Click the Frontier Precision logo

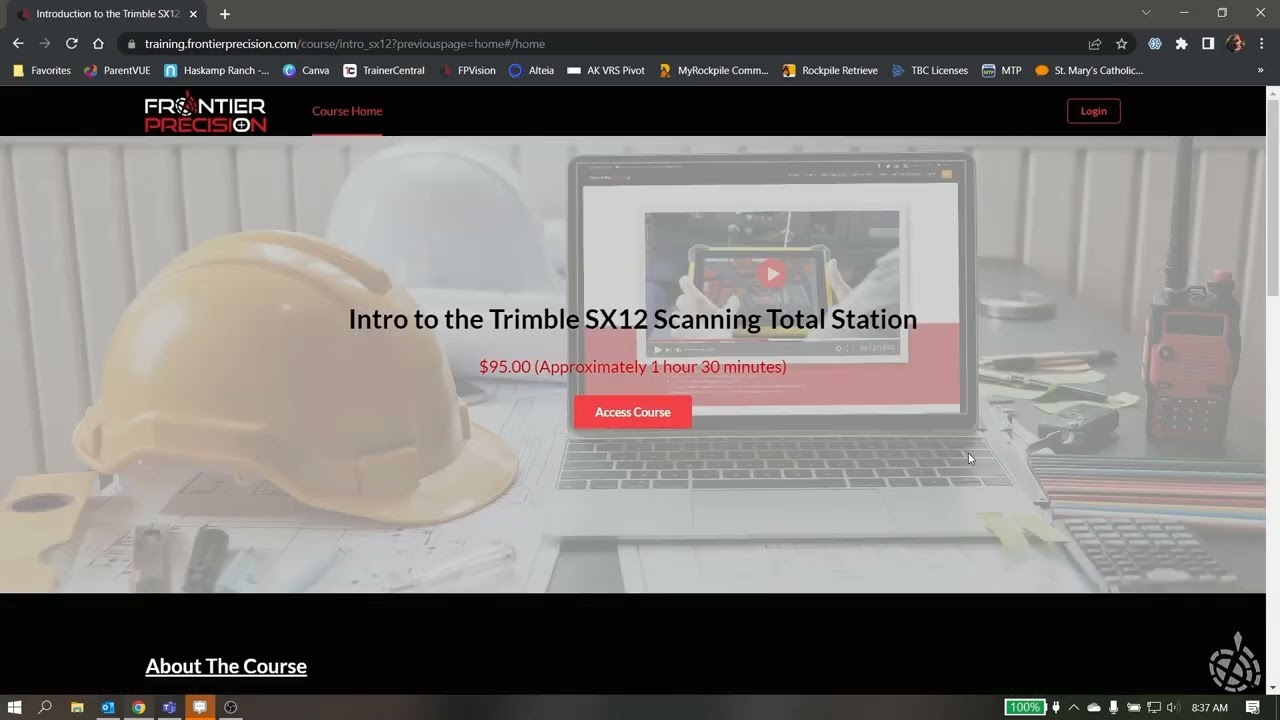pos(205,114)
